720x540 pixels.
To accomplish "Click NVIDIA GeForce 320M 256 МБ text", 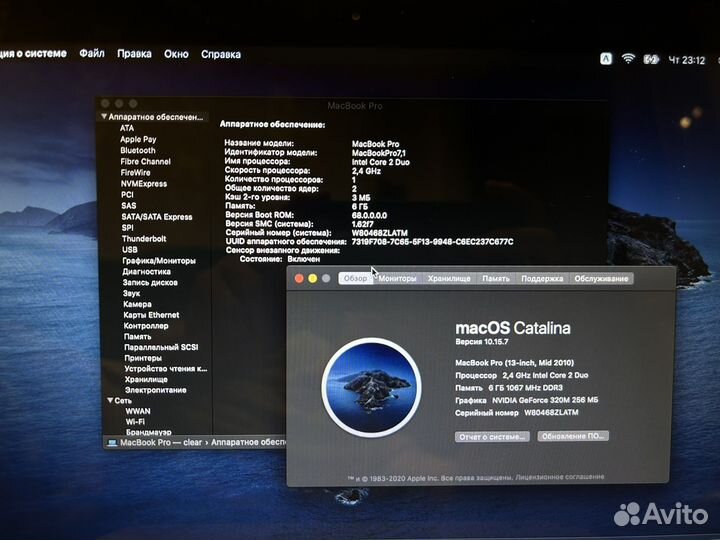I will [x=545, y=400].
